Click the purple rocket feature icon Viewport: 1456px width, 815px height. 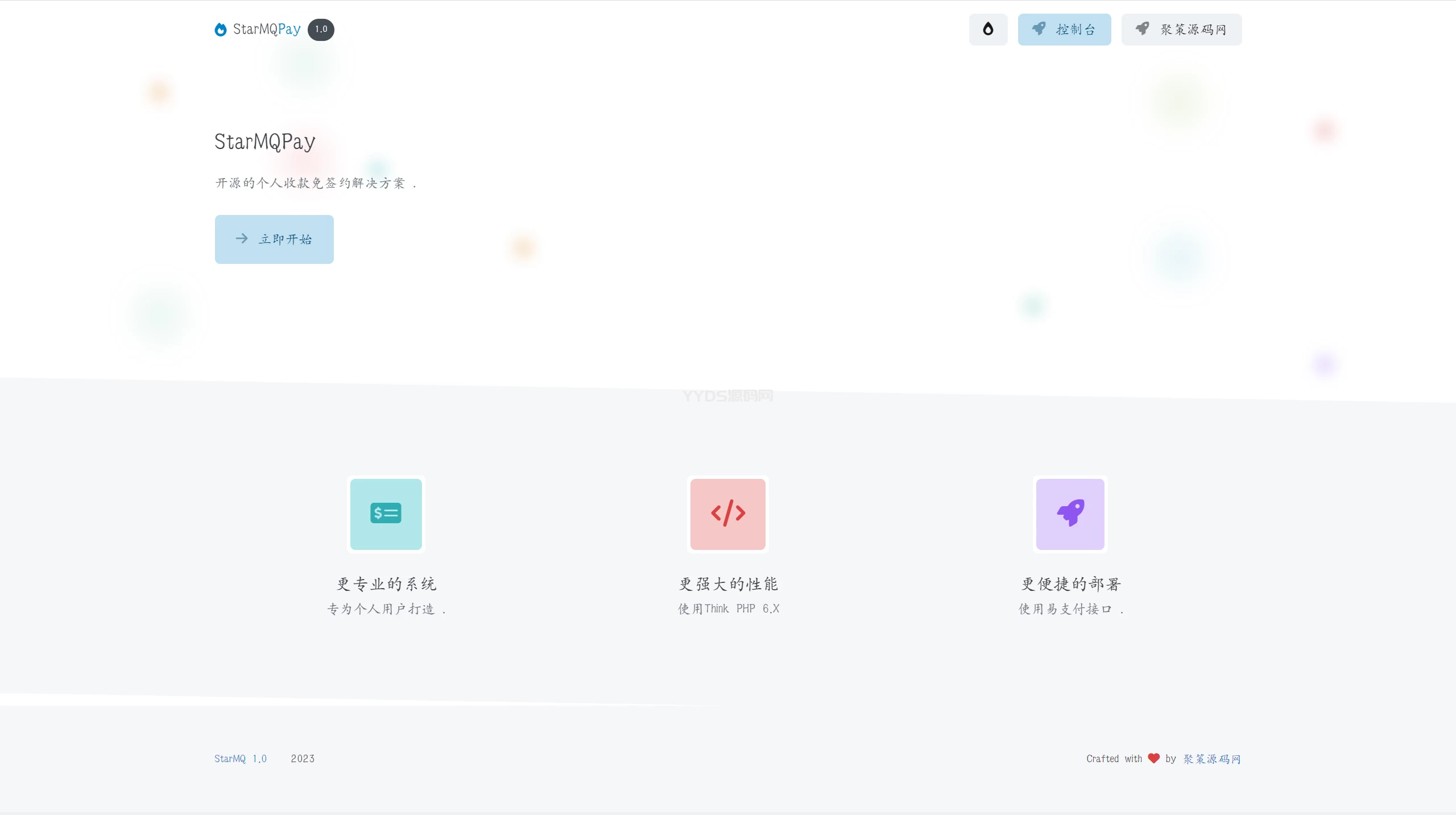tap(1070, 514)
